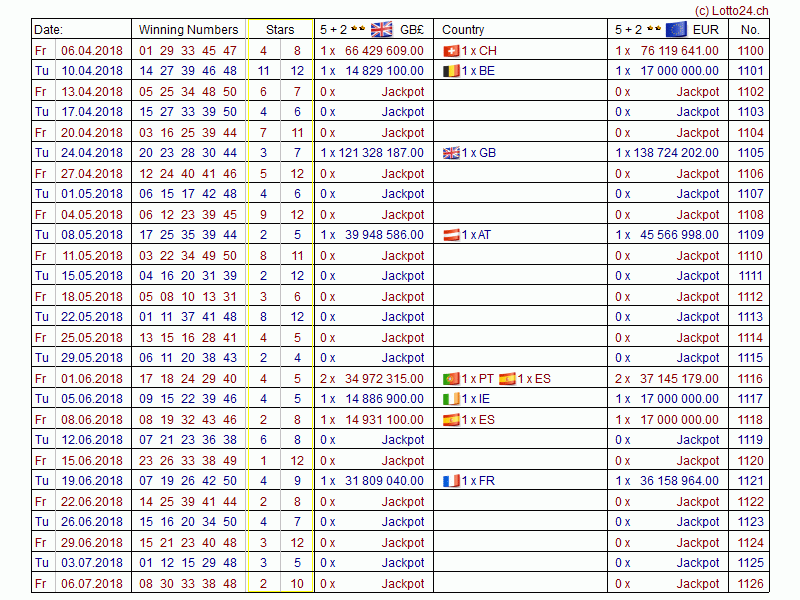
Task: Click the Irish flag next to IE
Action: 451,399
